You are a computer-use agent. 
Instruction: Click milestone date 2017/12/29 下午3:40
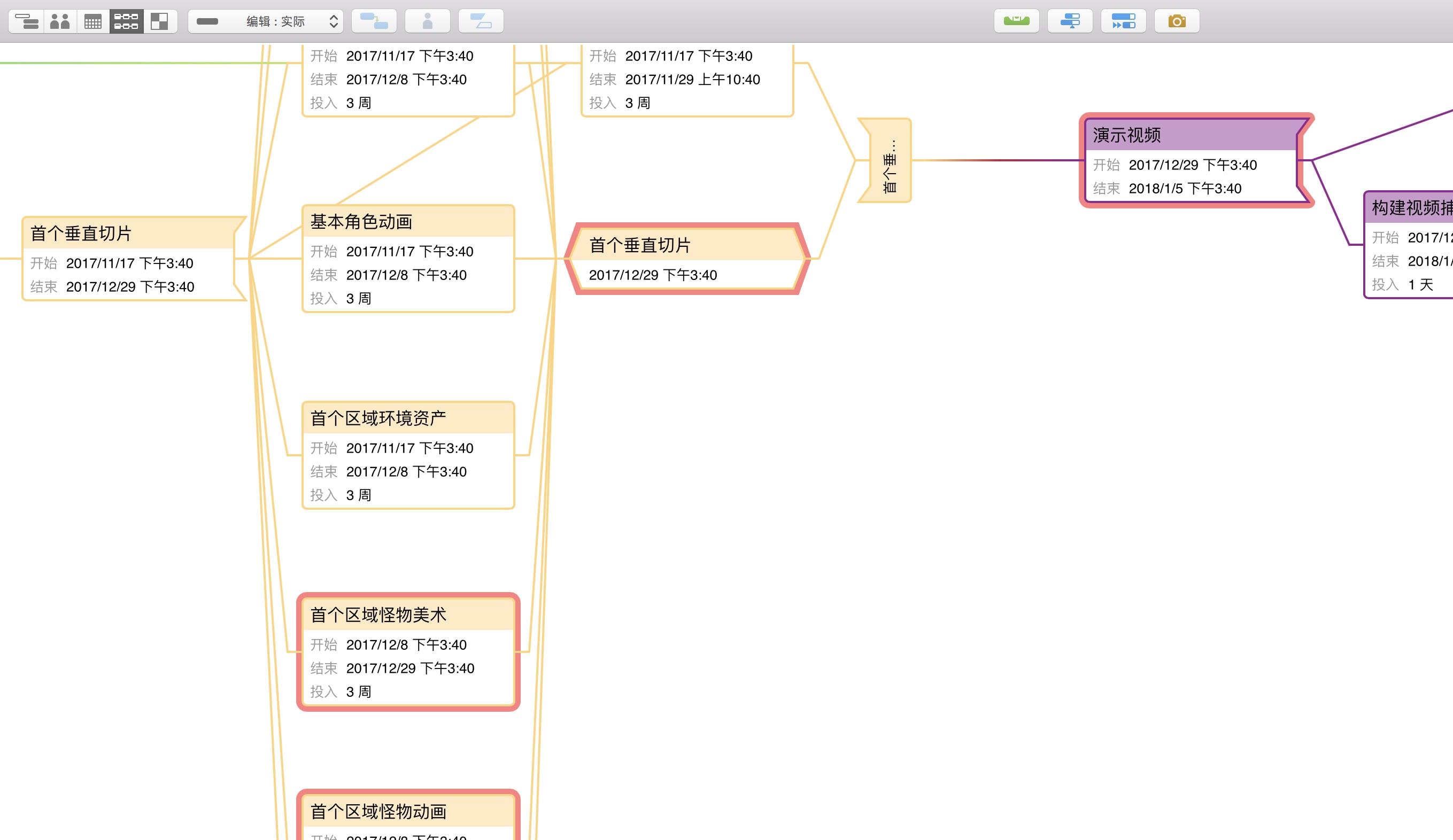(x=653, y=275)
